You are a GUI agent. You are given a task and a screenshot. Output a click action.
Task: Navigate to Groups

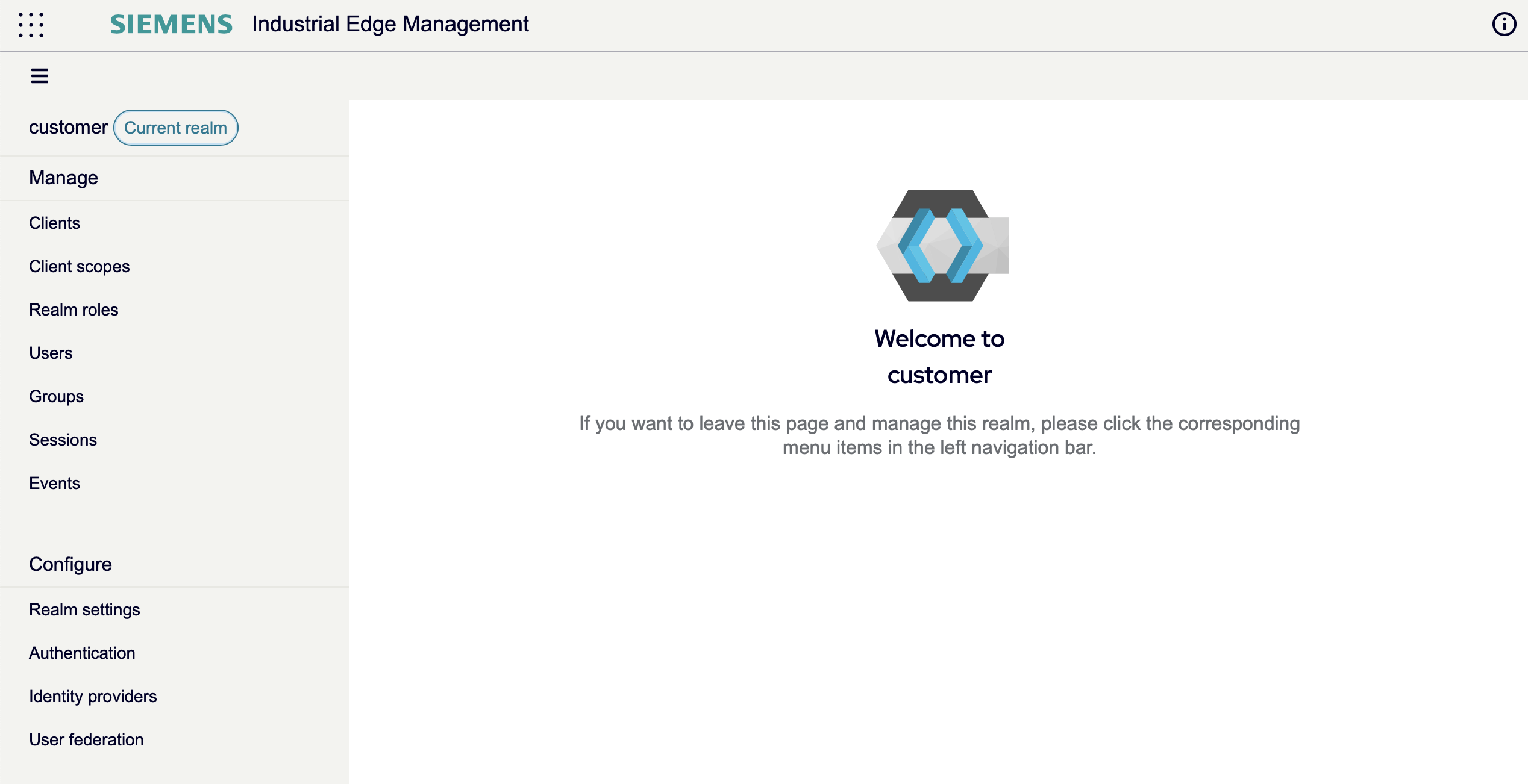tap(56, 396)
